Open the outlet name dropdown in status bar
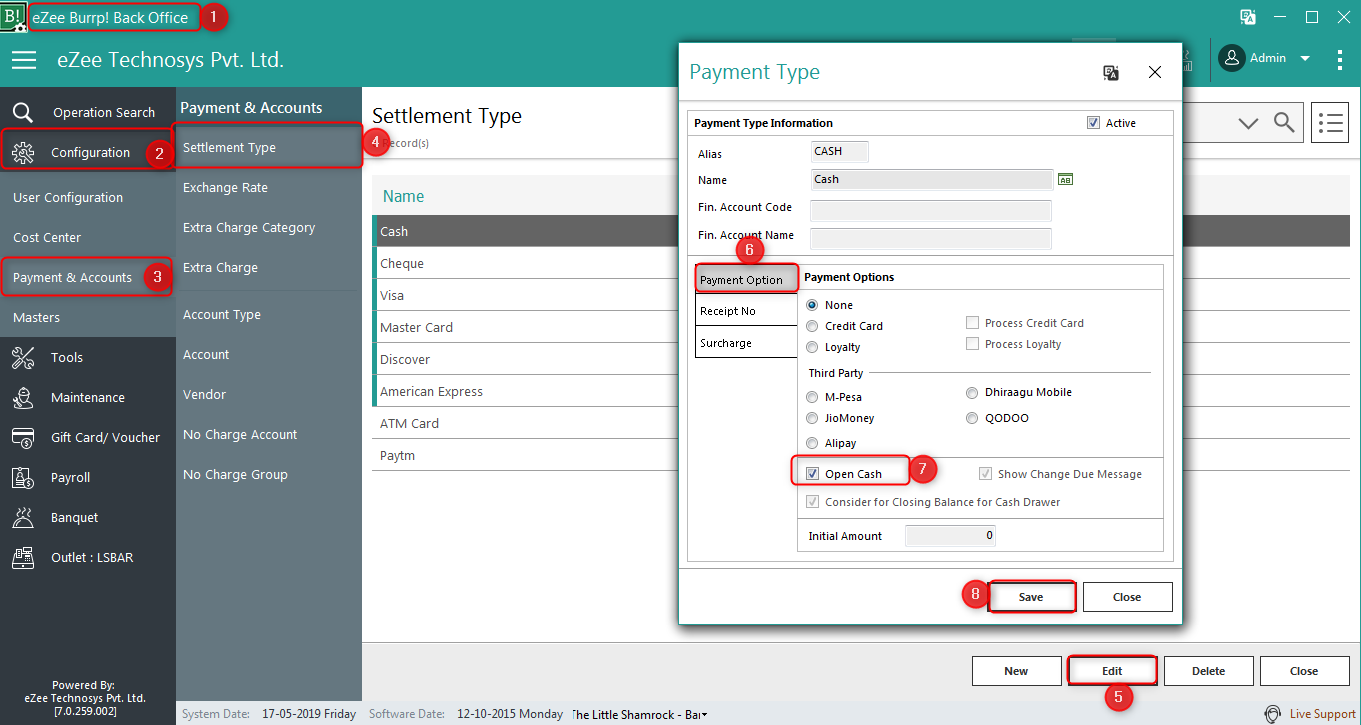 704,715
